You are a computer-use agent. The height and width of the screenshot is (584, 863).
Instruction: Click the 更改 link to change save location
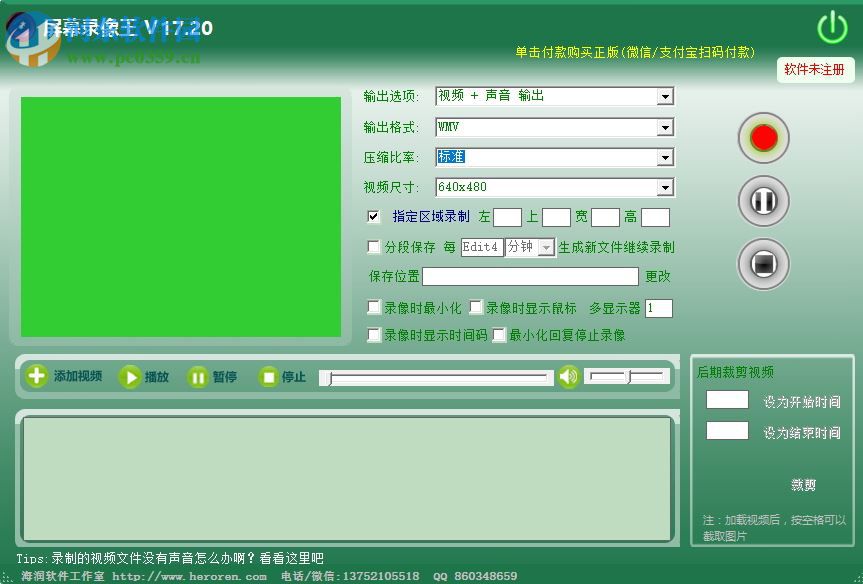point(658,277)
